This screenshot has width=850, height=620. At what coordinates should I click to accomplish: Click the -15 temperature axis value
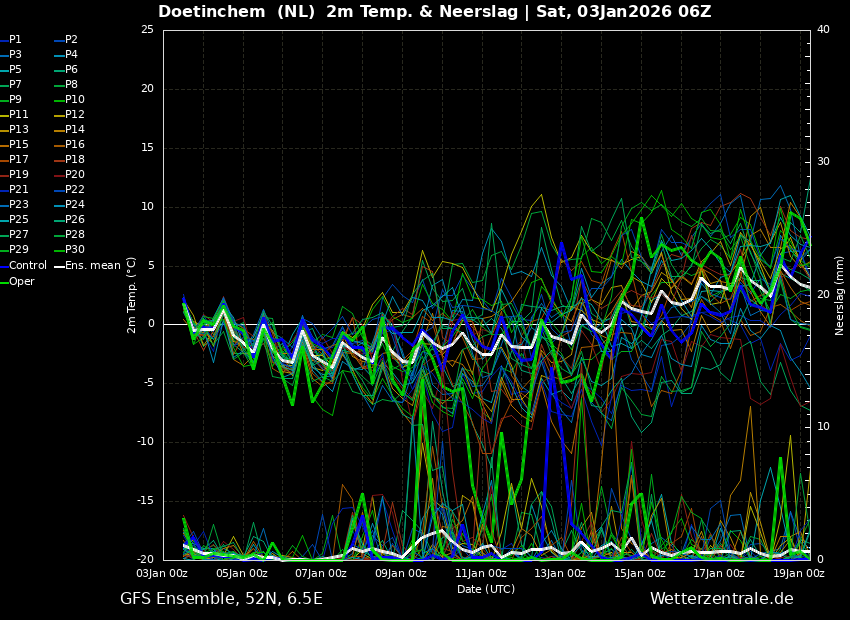[146, 501]
